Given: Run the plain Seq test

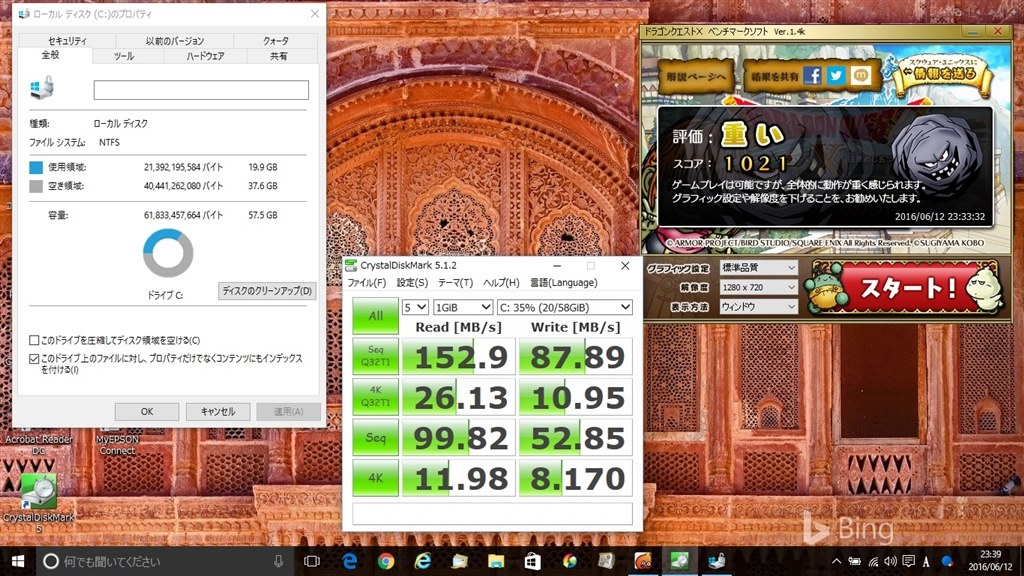Looking at the screenshot, I should pyautogui.click(x=376, y=438).
